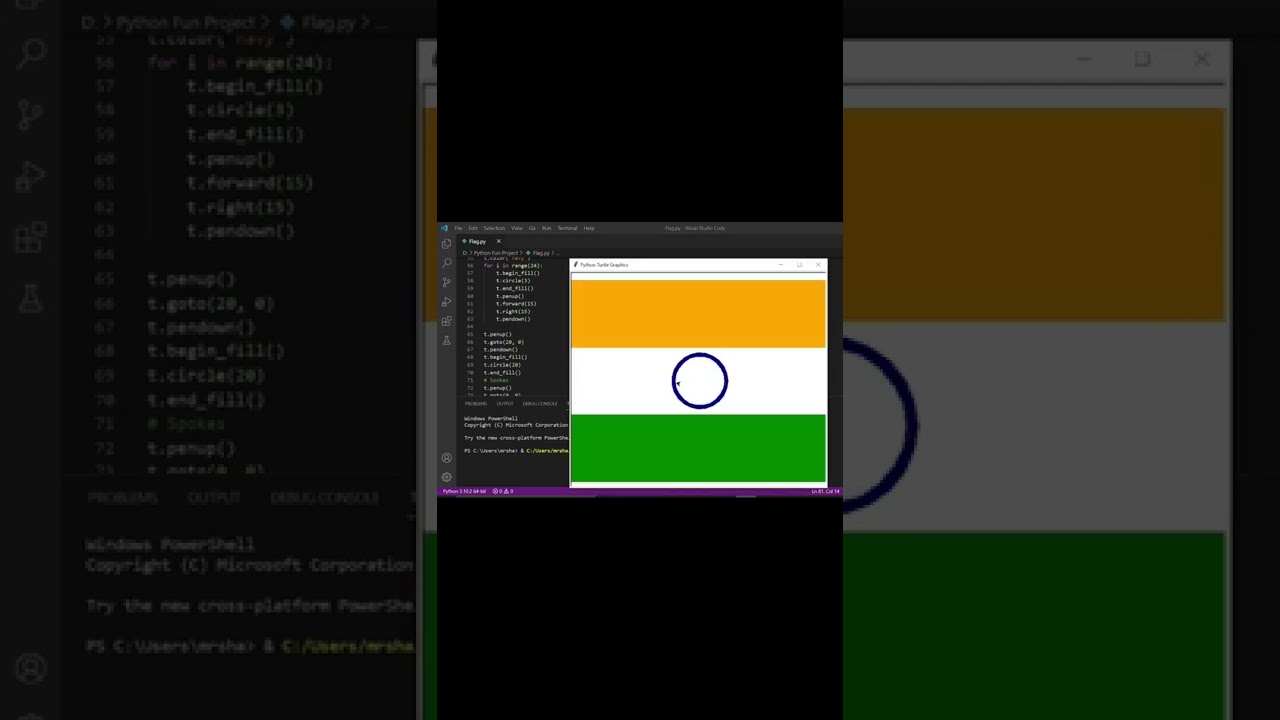The width and height of the screenshot is (1280, 720).
Task: Click 'Flag.py - Visual Studio Code' window title
Action: (x=695, y=228)
